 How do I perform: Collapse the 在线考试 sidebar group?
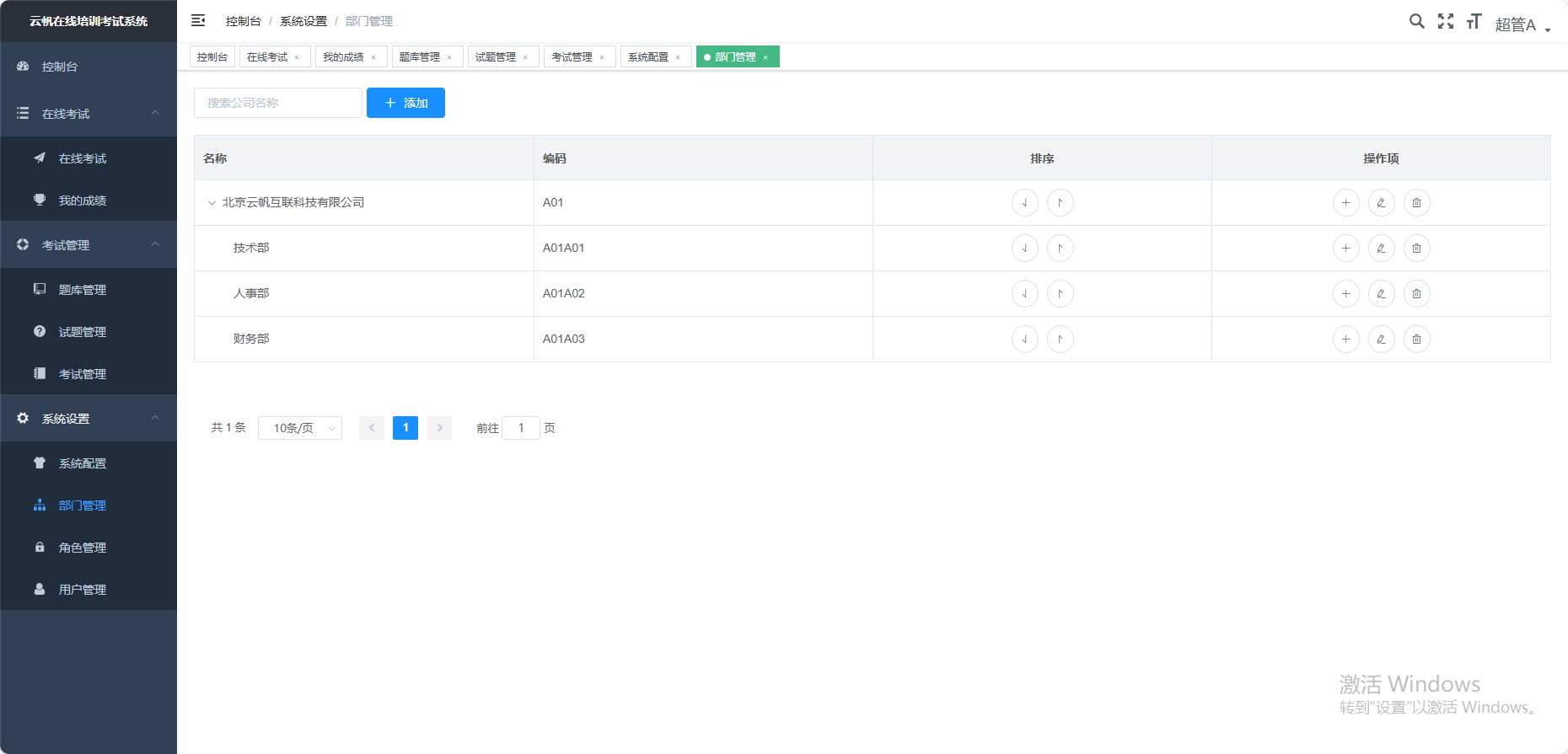[x=89, y=113]
